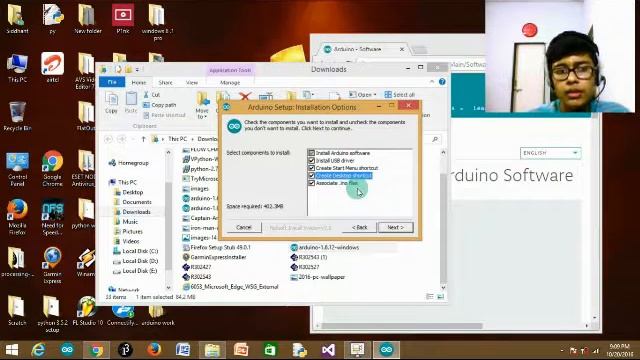Open Music in navigation pane
The height and width of the screenshot is (360, 640).
[x=126, y=222]
